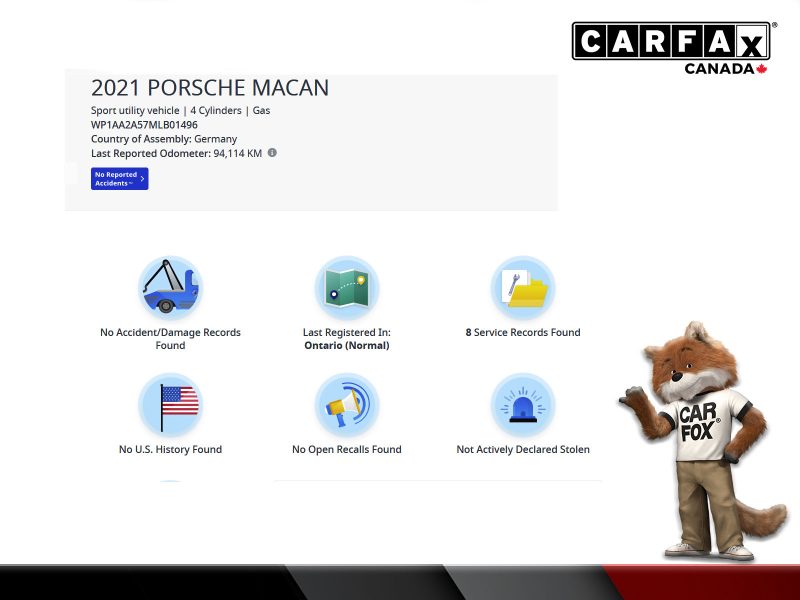
Task: Click the U.S. flag history icon
Action: point(170,405)
